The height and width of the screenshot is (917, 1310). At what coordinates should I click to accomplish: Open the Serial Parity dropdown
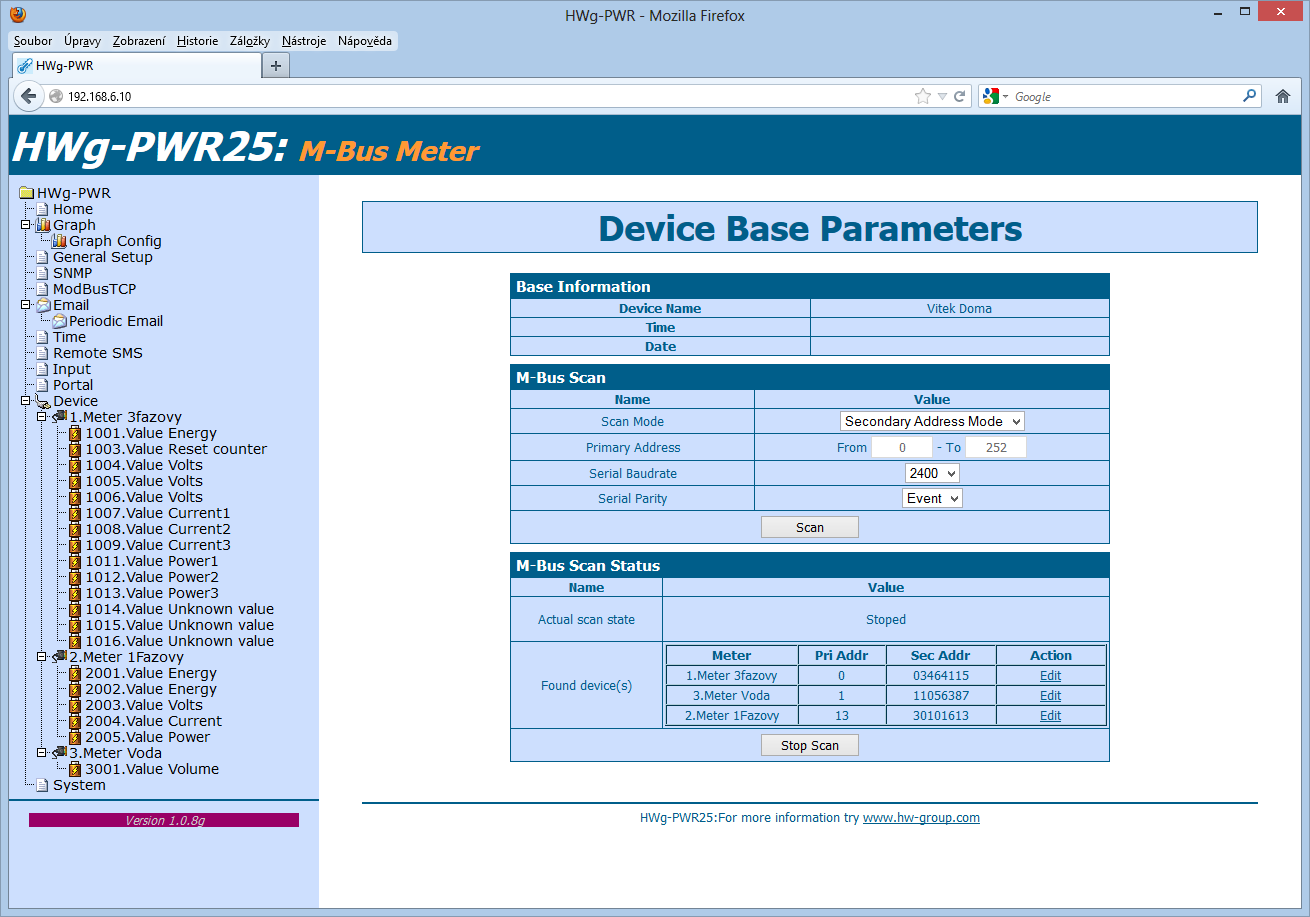[x=932, y=498]
